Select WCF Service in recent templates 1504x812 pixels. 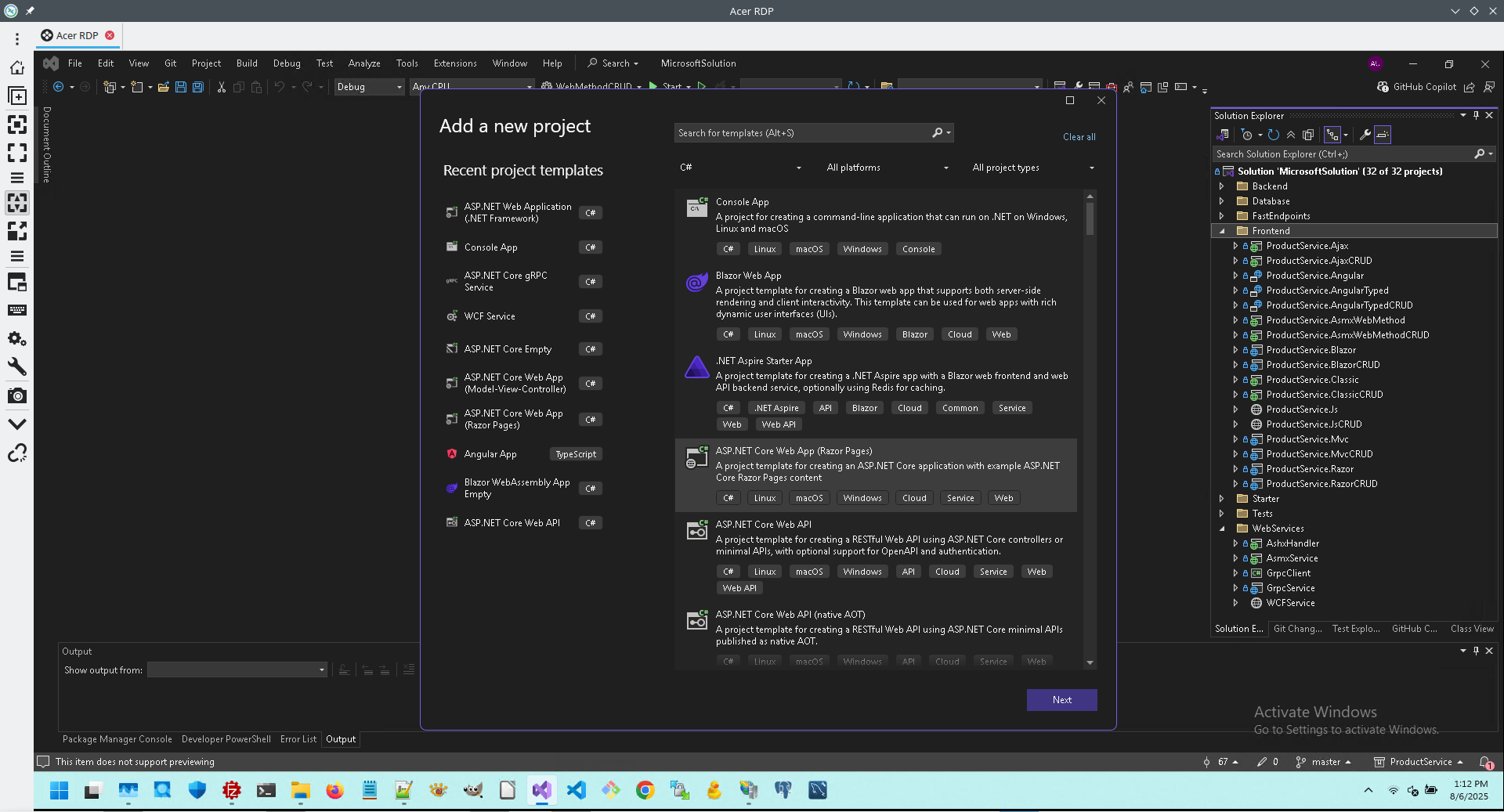click(523, 316)
